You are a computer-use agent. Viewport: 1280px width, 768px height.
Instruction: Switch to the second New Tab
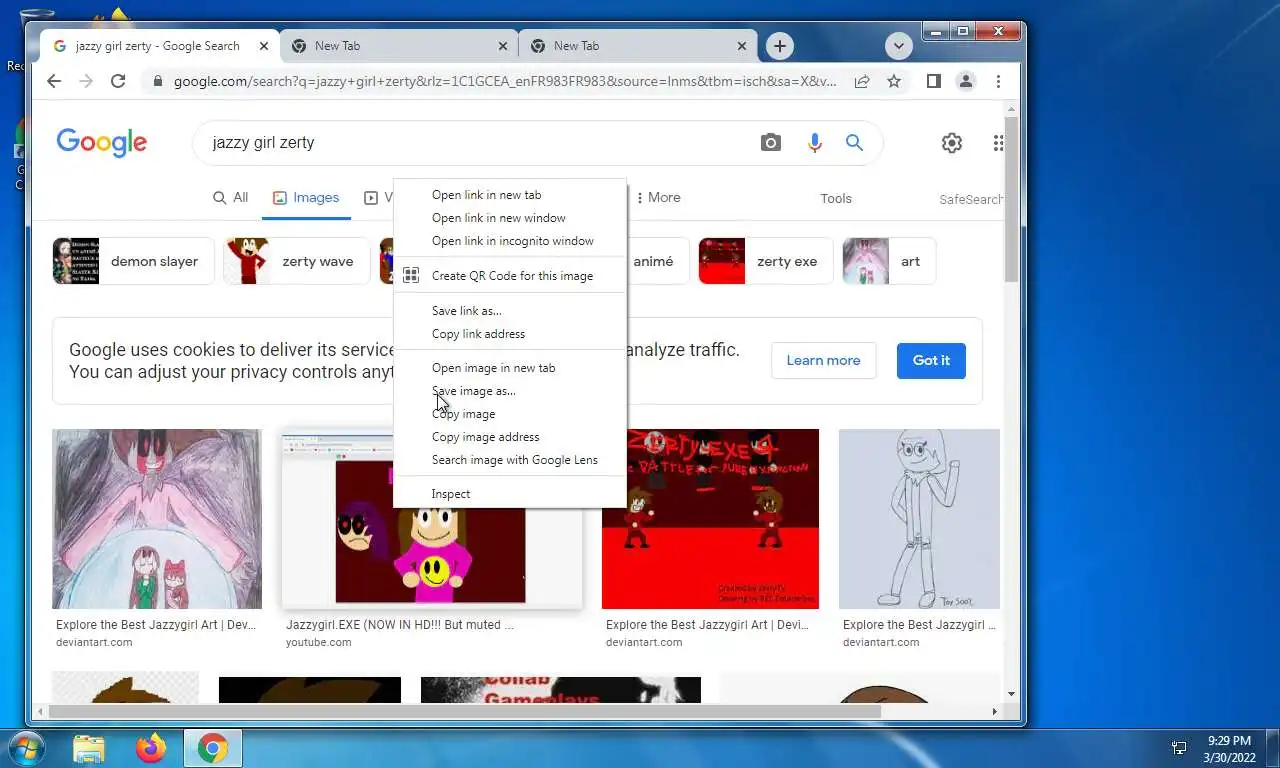(400, 46)
